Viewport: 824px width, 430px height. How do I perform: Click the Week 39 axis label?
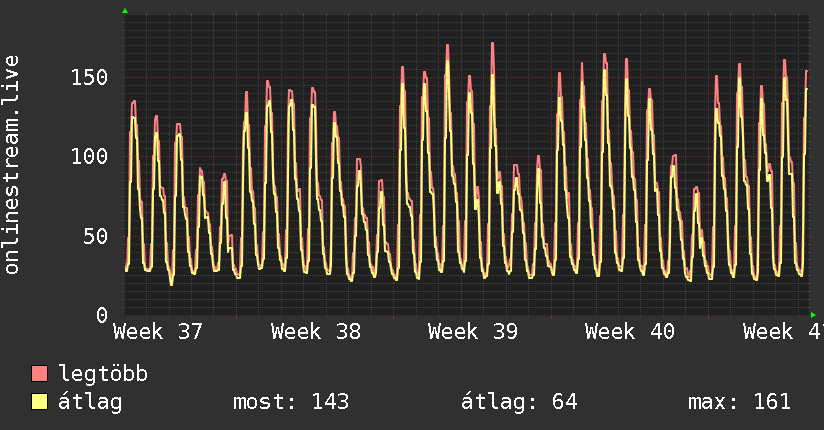pos(473,332)
